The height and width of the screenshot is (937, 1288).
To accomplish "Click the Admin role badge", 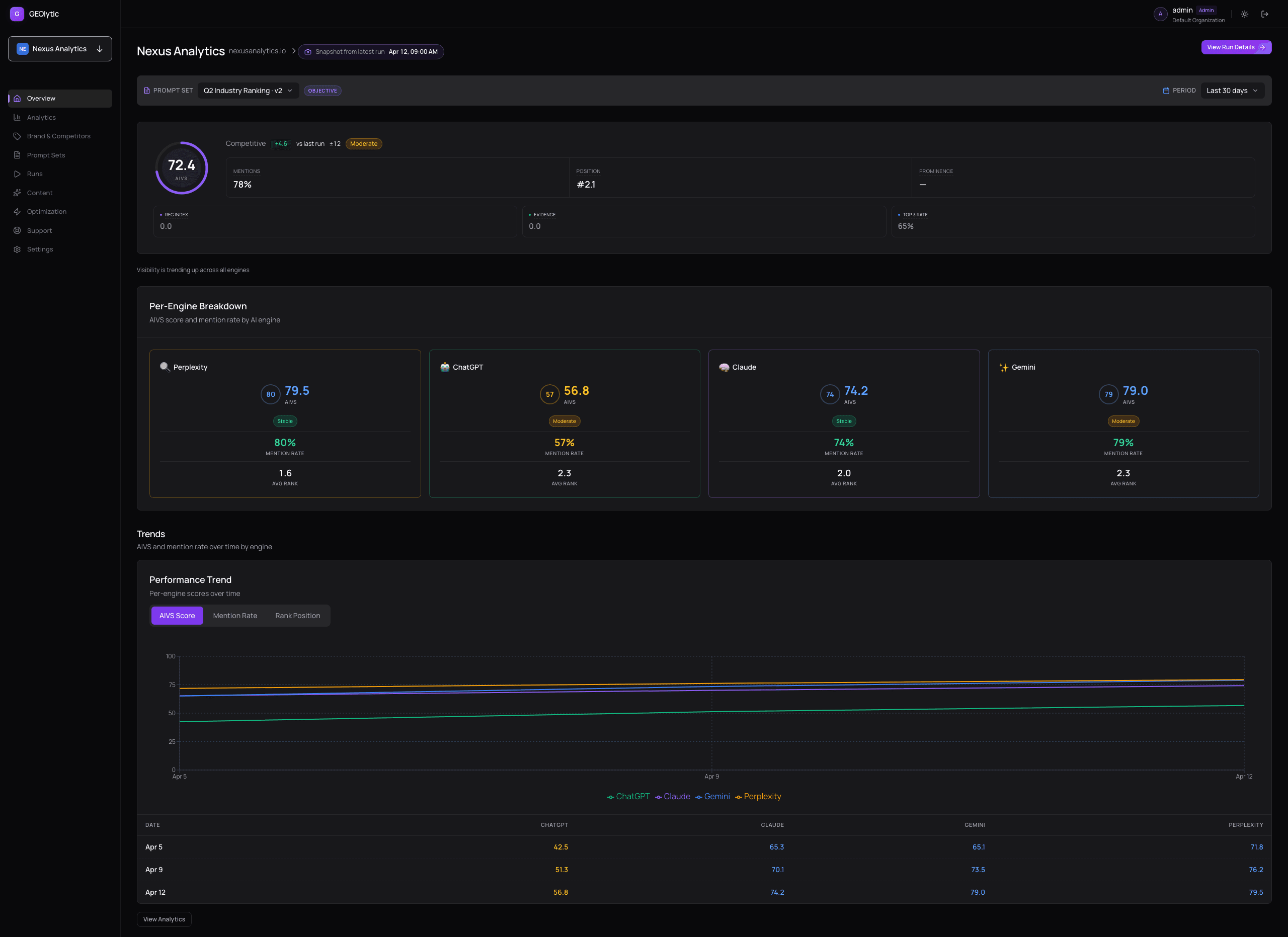I will (x=1206, y=10).
